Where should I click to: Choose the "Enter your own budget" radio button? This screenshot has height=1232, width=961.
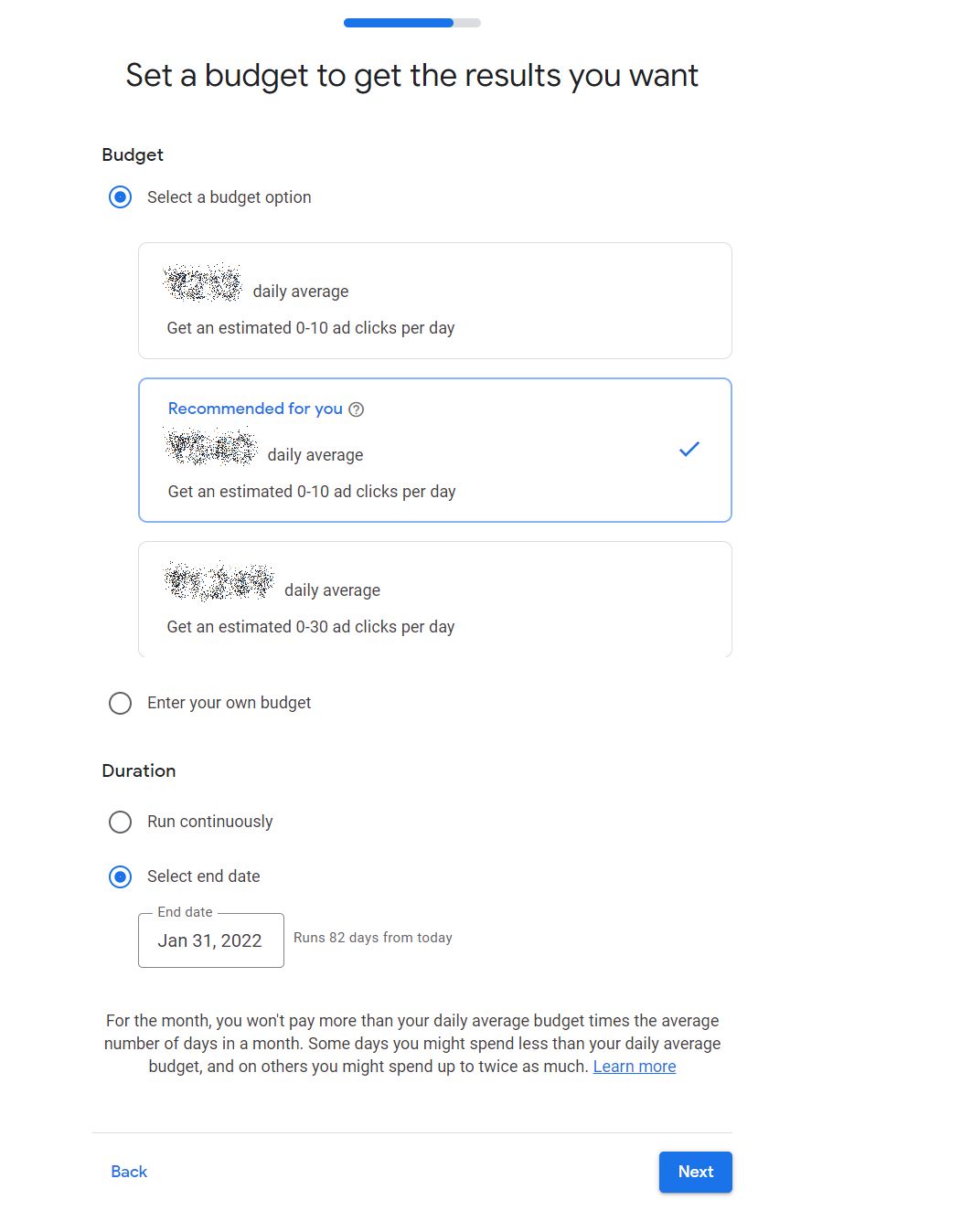click(x=120, y=703)
